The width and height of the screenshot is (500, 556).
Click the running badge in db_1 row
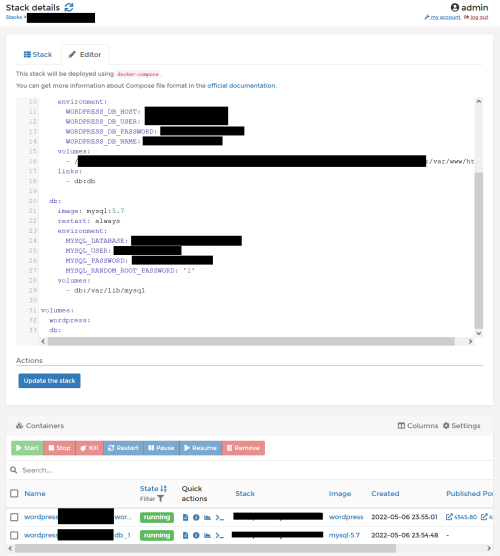(157, 535)
